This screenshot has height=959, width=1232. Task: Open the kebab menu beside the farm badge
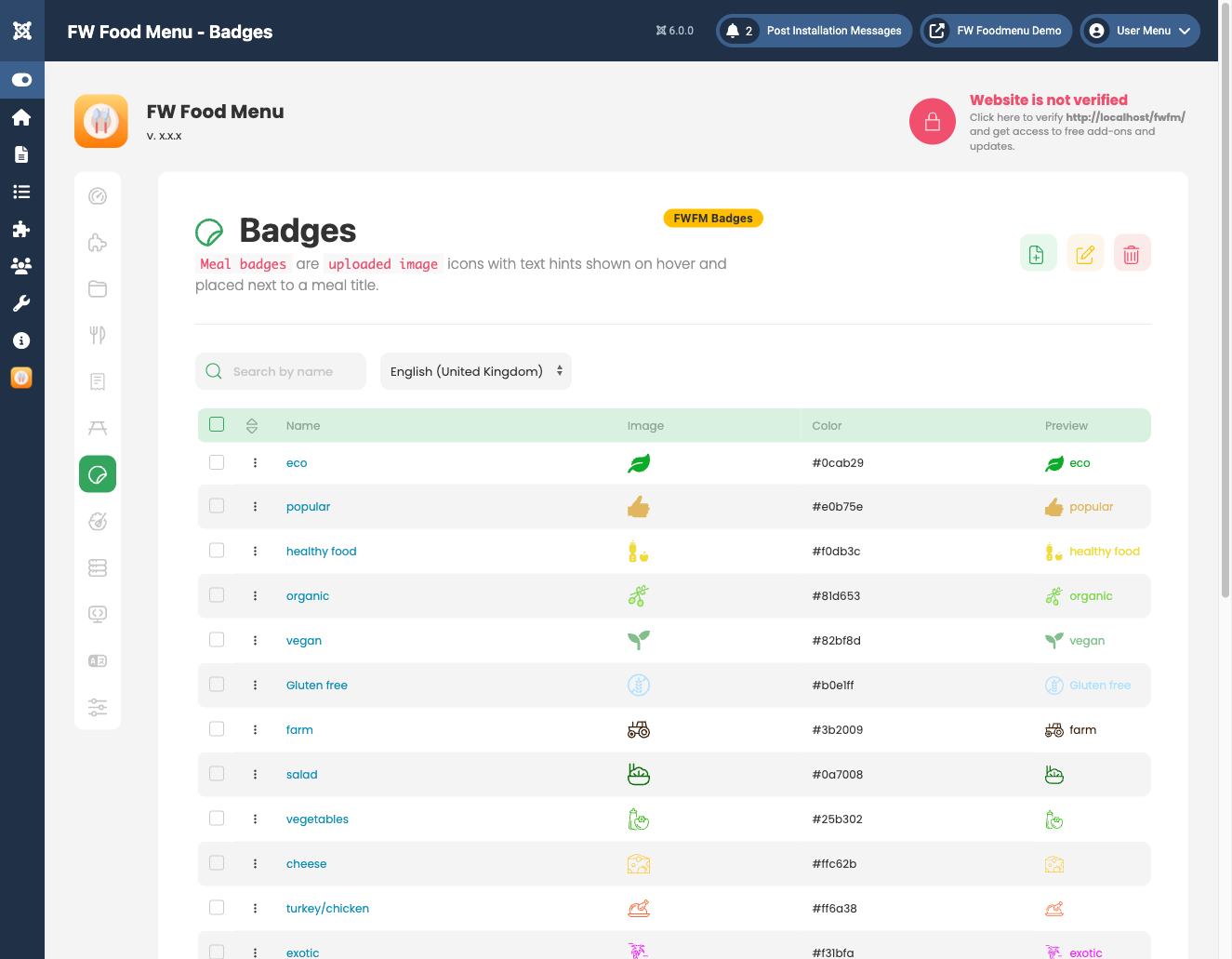pyautogui.click(x=256, y=729)
